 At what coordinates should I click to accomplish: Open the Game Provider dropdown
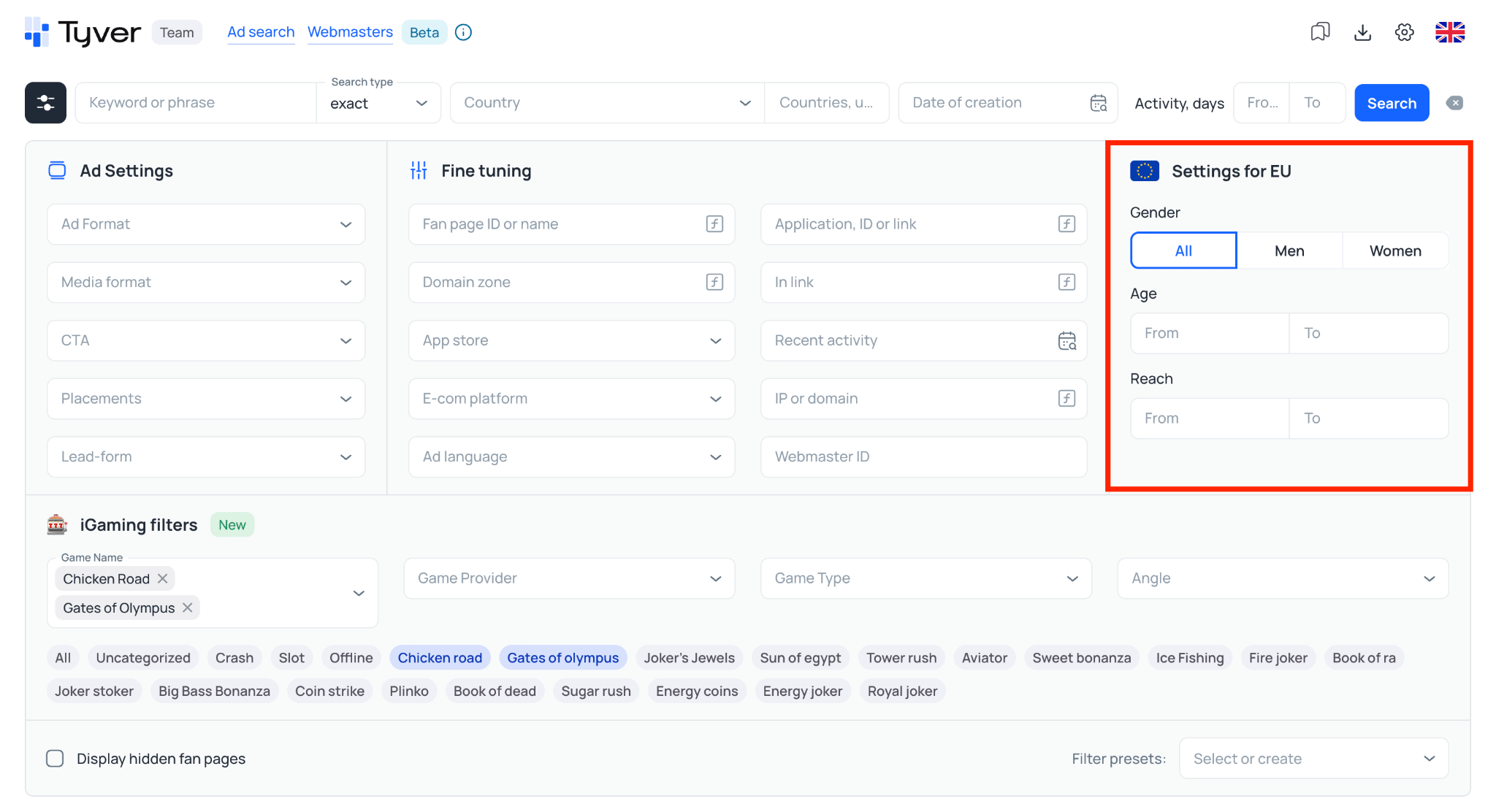click(x=569, y=578)
